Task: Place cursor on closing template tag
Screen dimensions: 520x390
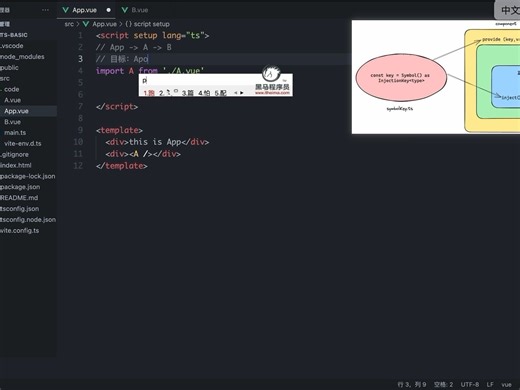Action: (x=122, y=166)
